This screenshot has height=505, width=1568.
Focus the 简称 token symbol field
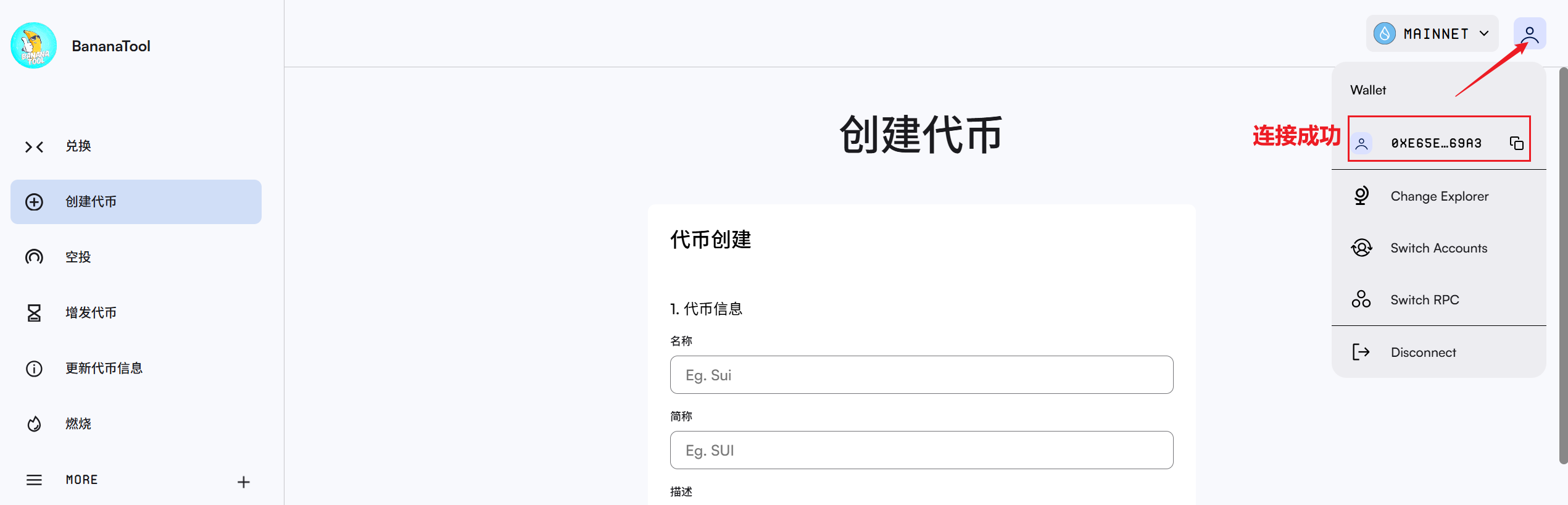coord(921,450)
